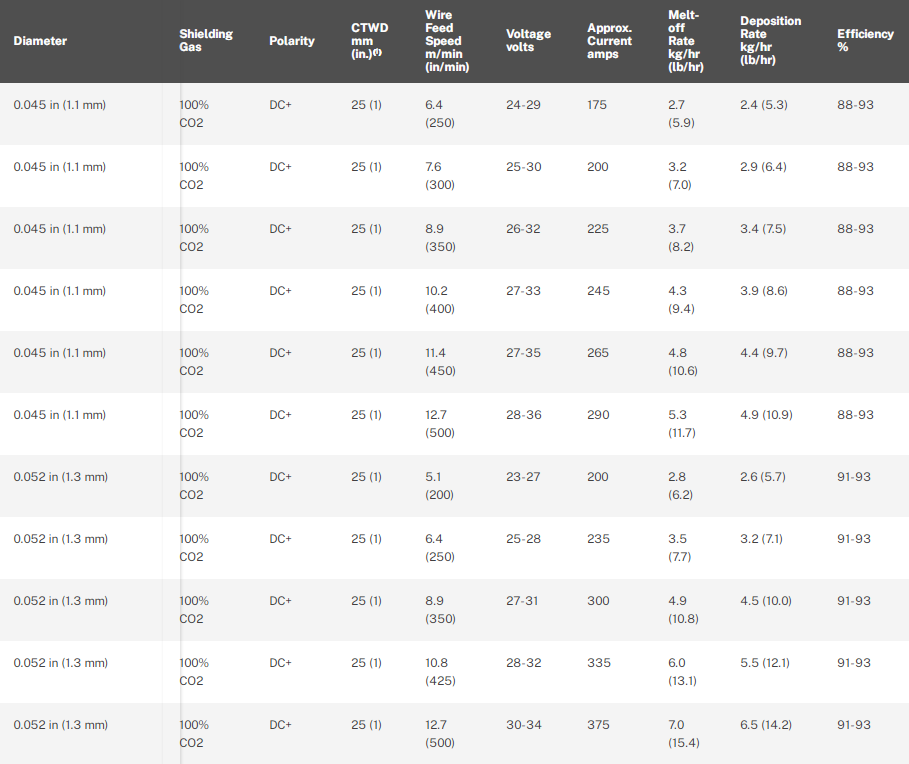Viewport: 909px width, 764px height.
Task: Select the 24-29 voltage cell
Action: point(523,105)
